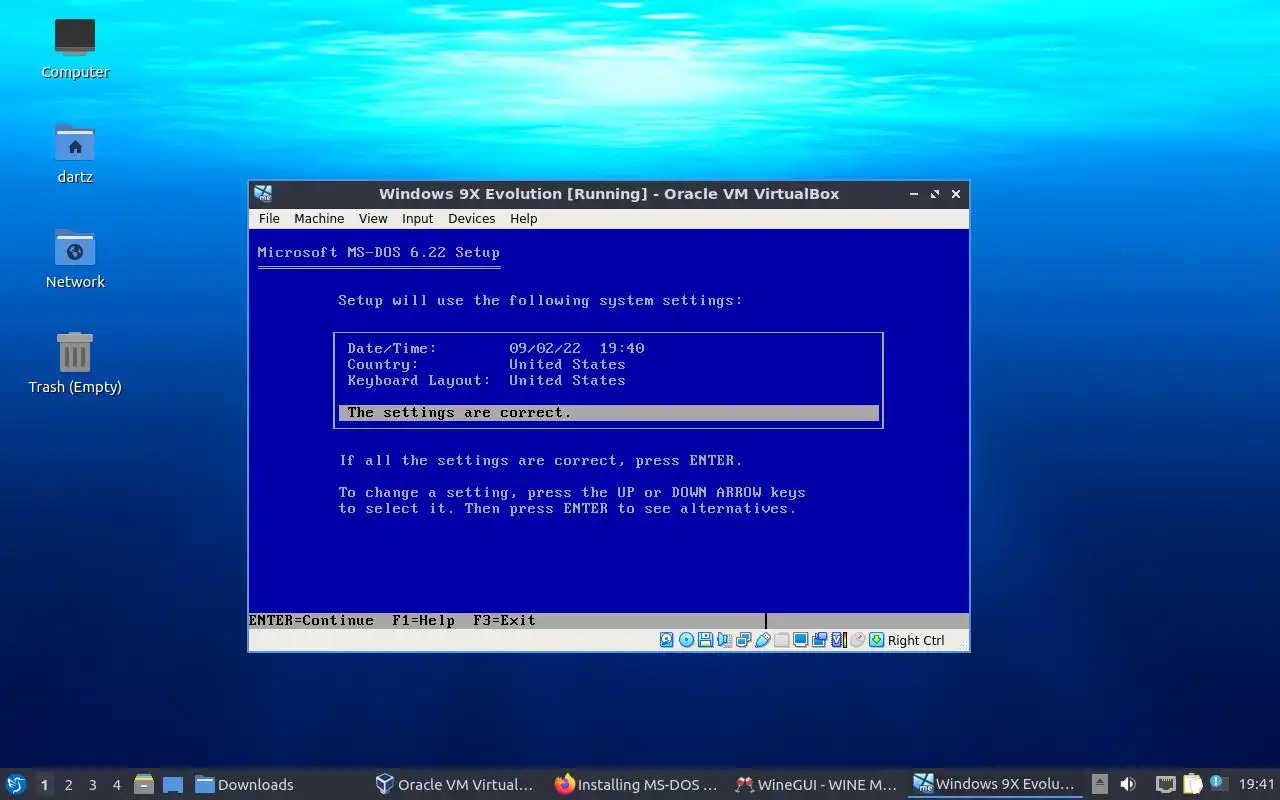This screenshot has height=800, width=1280.
Task: Open the Lubuntu application menu
Action: tap(16, 784)
